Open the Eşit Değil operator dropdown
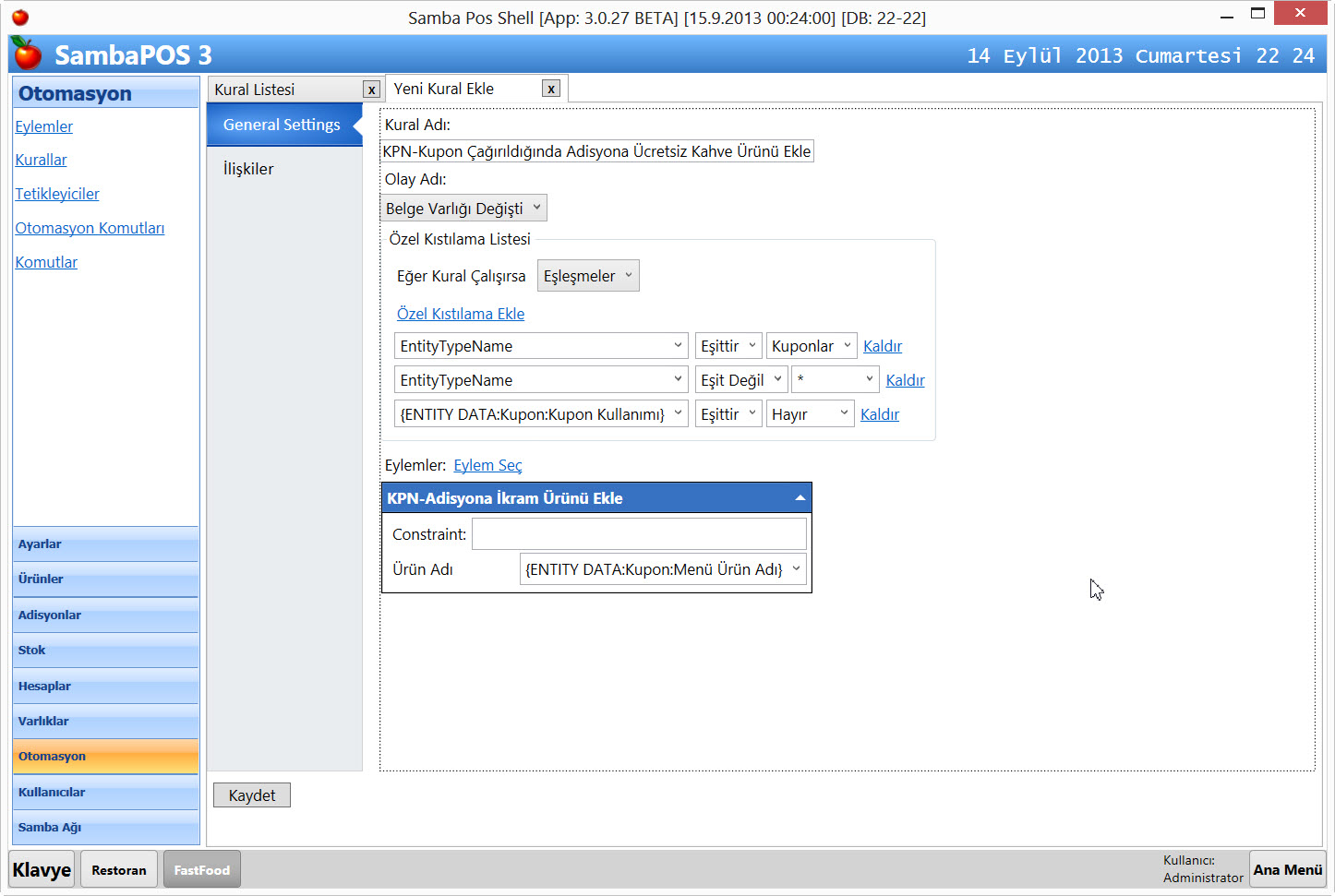The height and width of the screenshot is (896, 1335). click(x=740, y=380)
